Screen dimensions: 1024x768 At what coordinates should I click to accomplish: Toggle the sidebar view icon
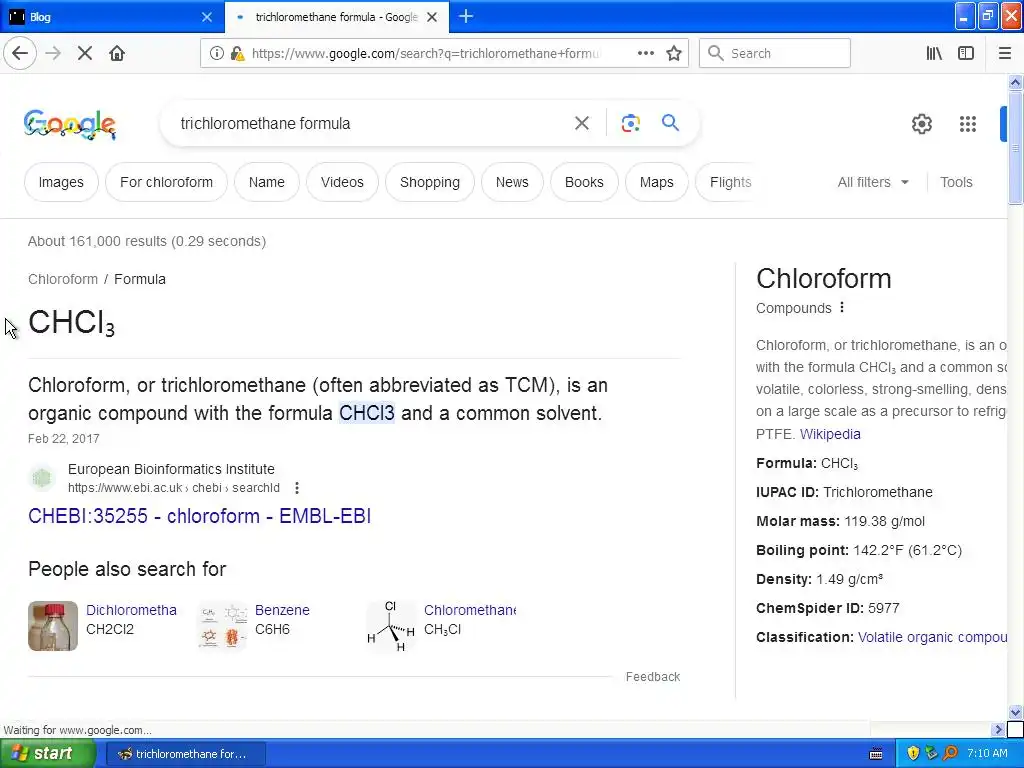966,54
